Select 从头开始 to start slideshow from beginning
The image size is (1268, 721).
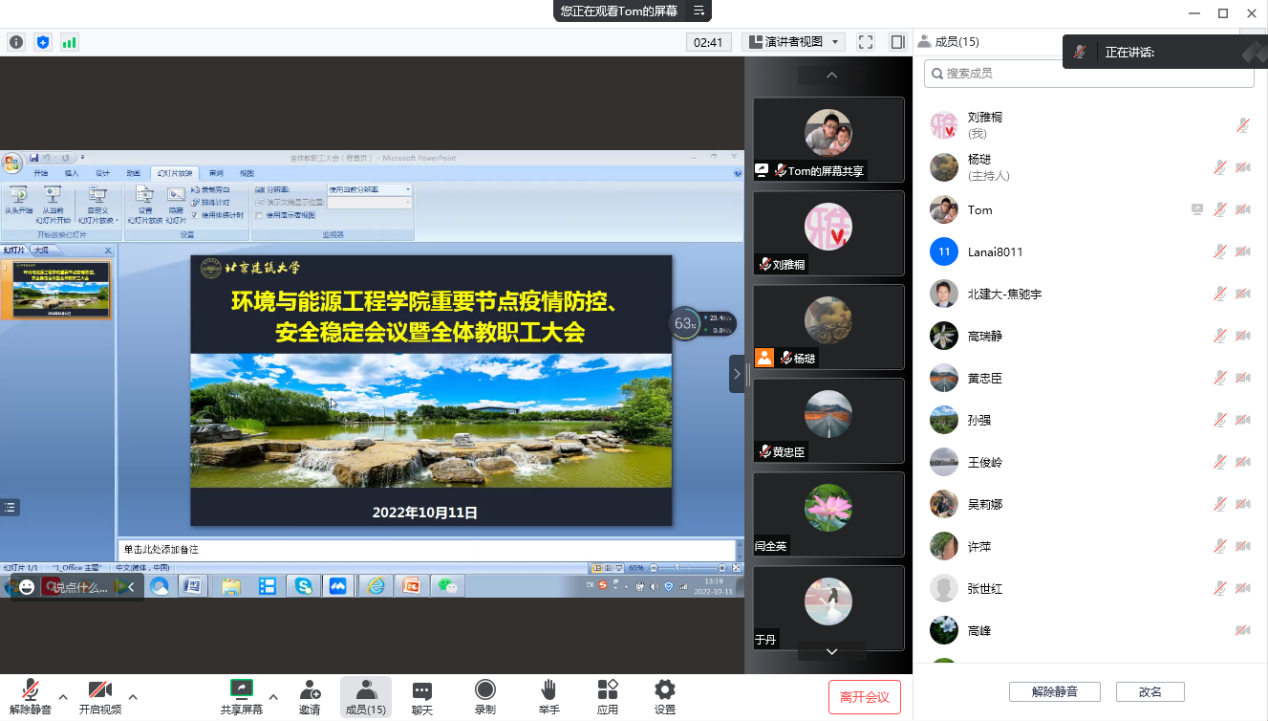coord(18,201)
